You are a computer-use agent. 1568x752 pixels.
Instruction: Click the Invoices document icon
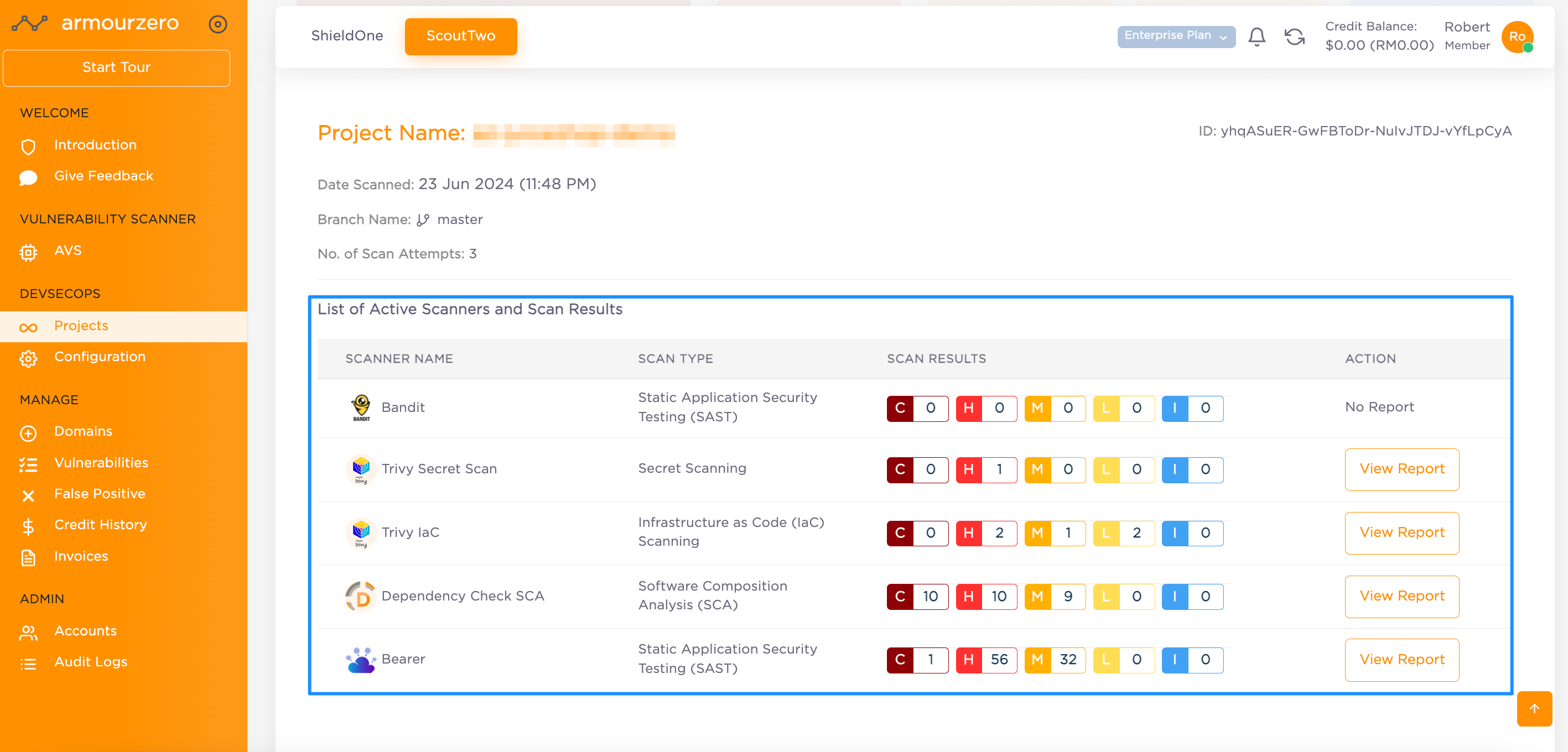coord(28,557)
